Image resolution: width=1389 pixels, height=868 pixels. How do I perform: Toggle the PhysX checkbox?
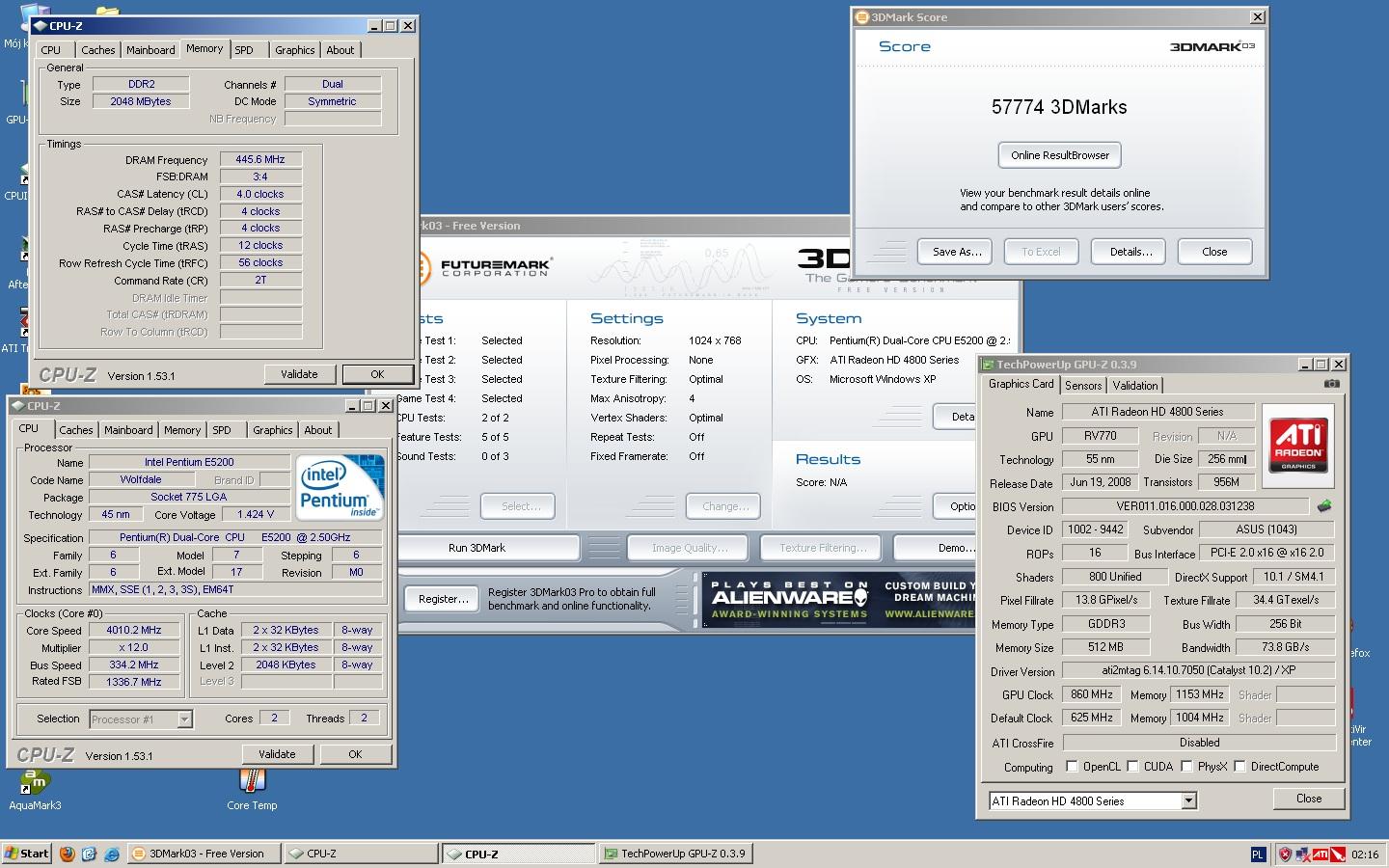[x=1185, y=767]
